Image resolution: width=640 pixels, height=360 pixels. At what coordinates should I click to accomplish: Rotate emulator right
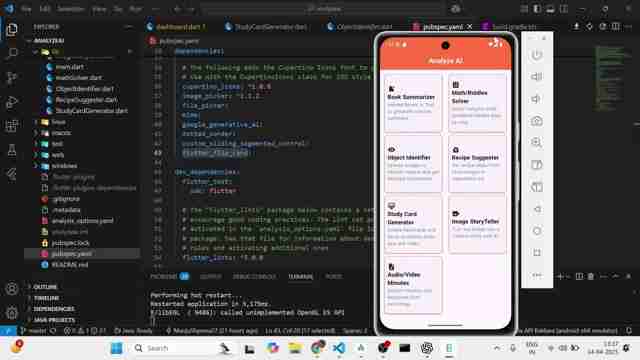536,187
